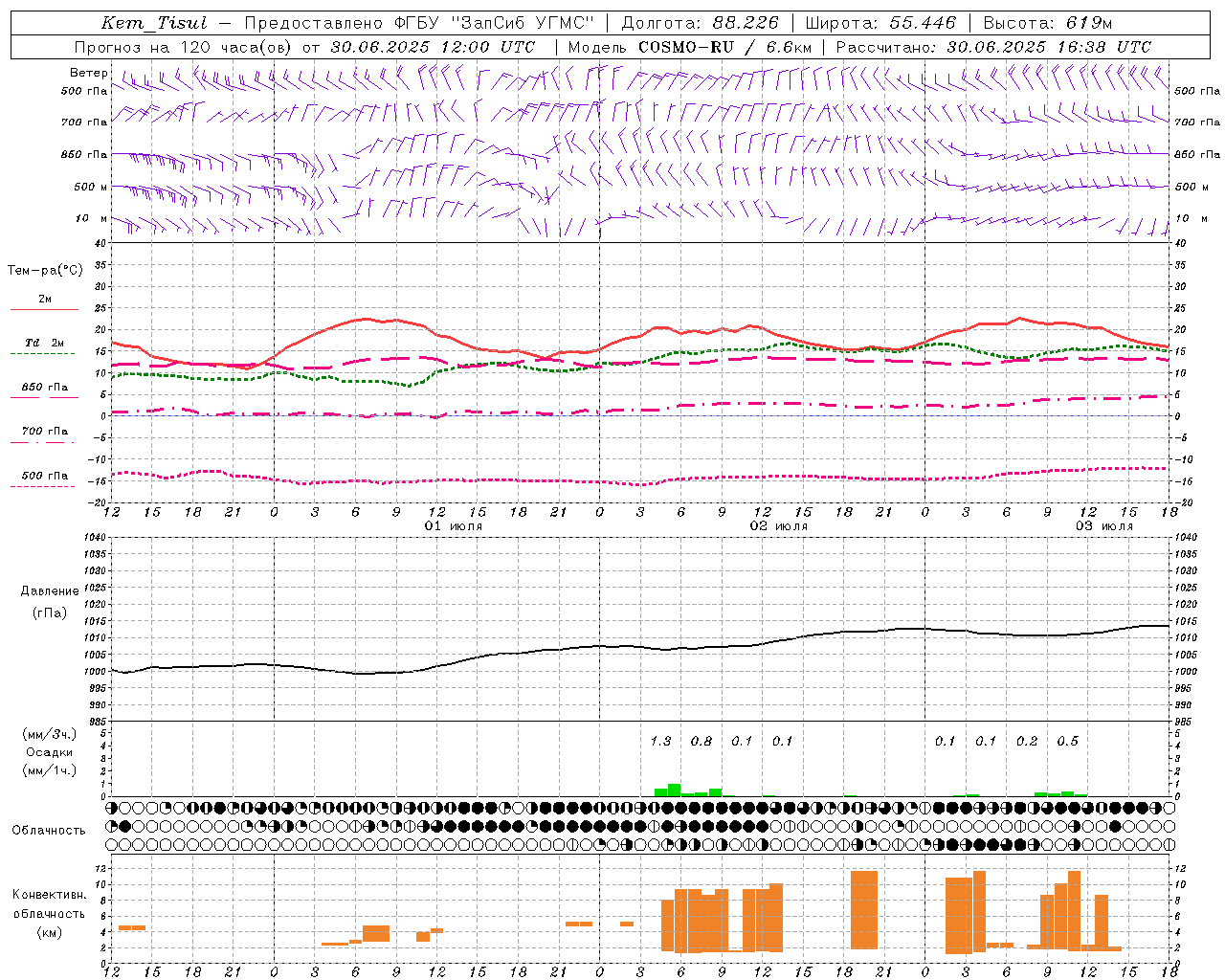Click the 0.2 precipitation amount value
The width and height of the screenshot is (1225, 980).
[1027, 741]
